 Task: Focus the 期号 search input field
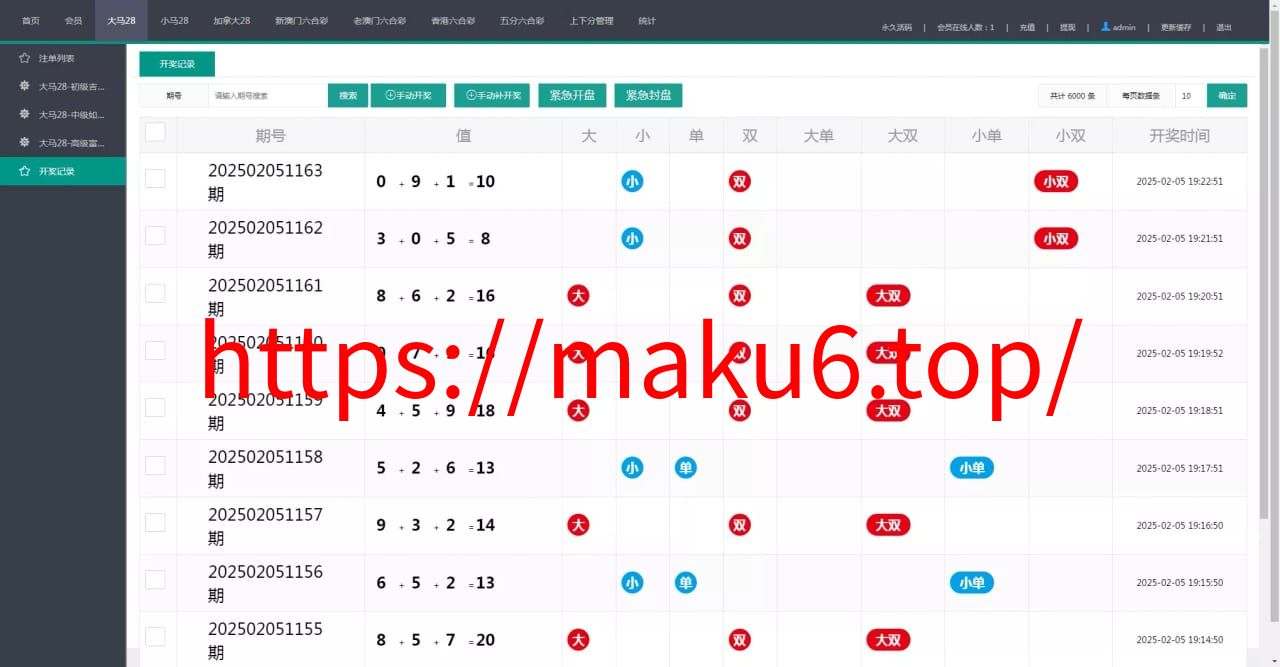(x=267, y=96)
